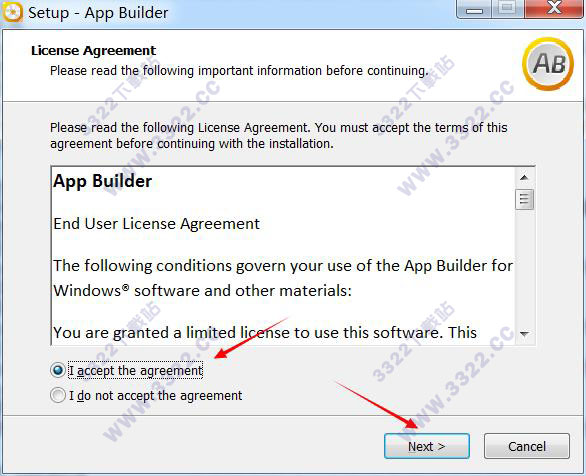Click the 'License Agreement' page heading
Screen dimensions: 586x476
click(93, 50)
